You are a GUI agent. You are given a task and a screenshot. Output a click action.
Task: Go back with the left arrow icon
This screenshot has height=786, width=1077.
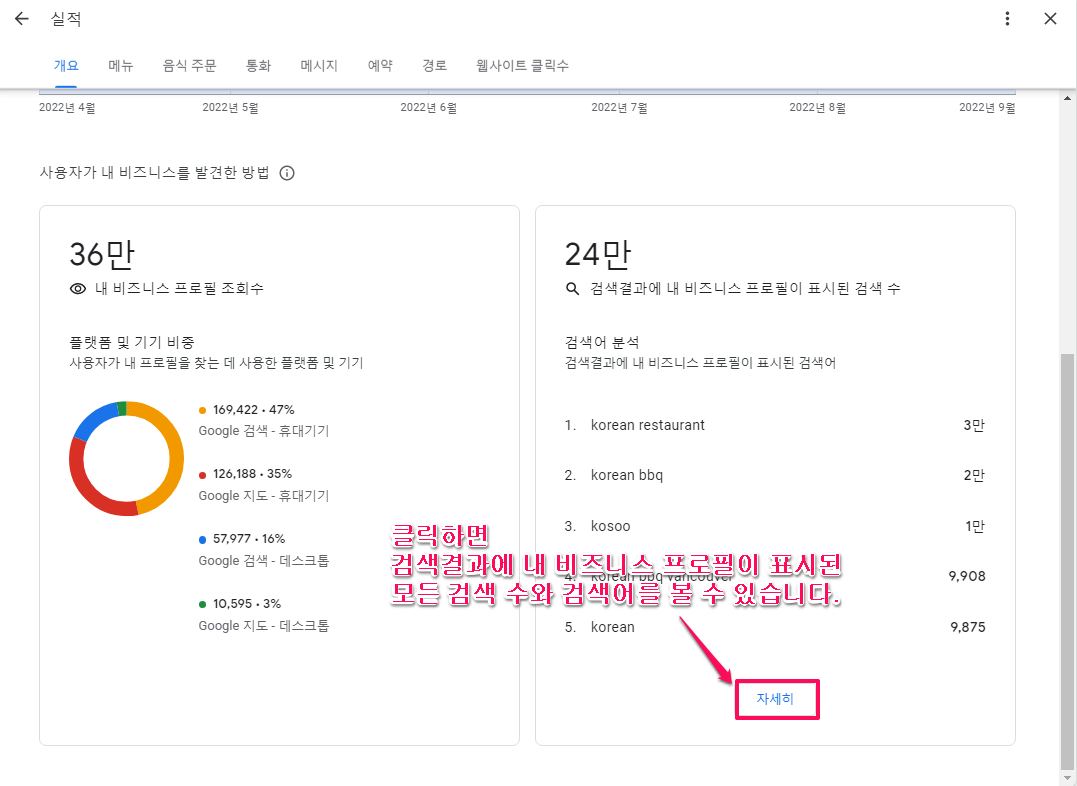click(22, 19)
